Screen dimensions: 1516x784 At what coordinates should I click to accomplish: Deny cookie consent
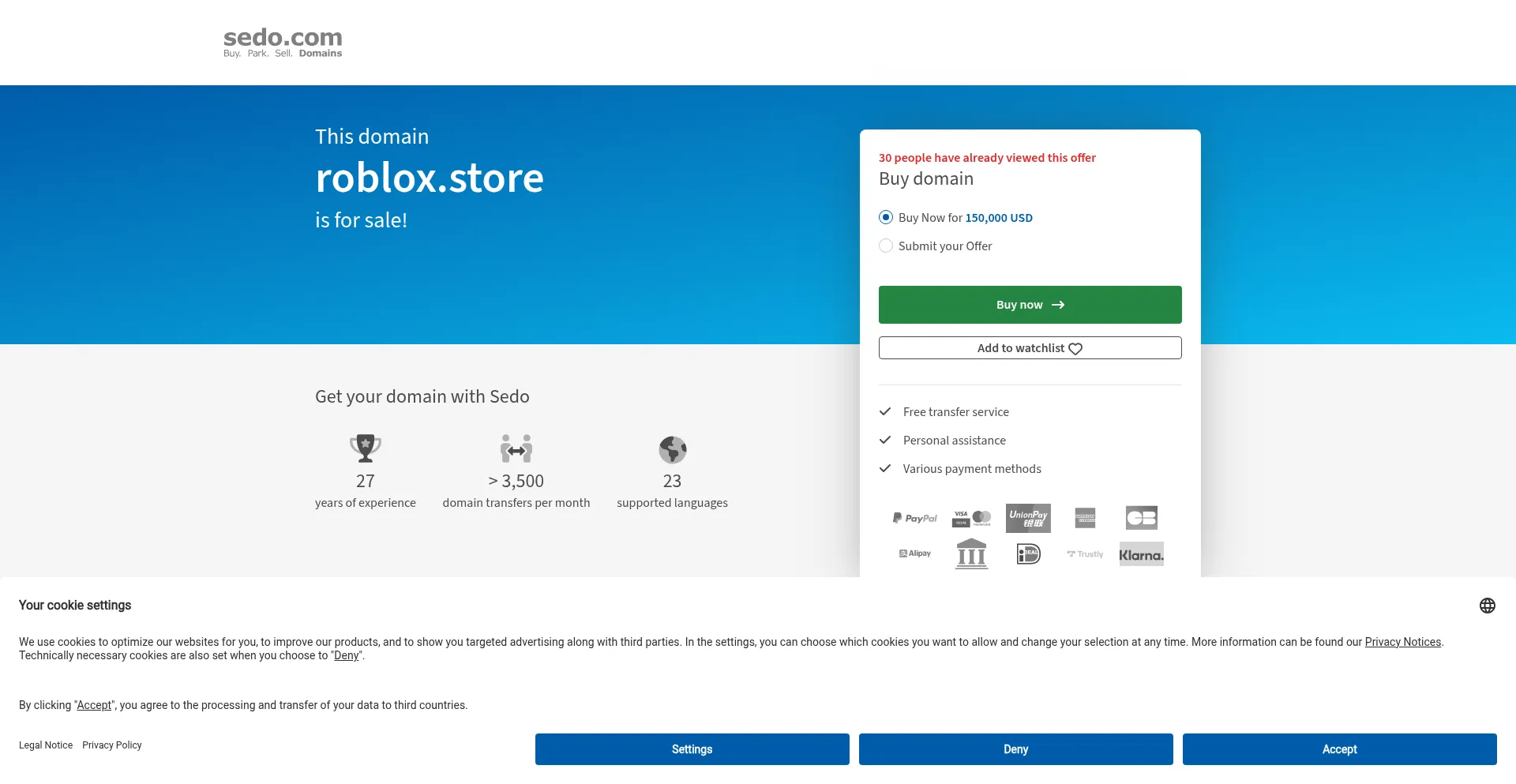[1015, 748]
